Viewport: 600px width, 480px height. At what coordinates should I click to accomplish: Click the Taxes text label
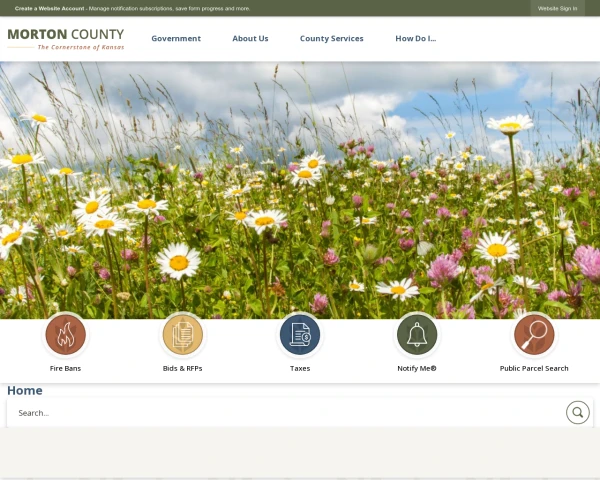pyautogui.click(x=300, y=368)
